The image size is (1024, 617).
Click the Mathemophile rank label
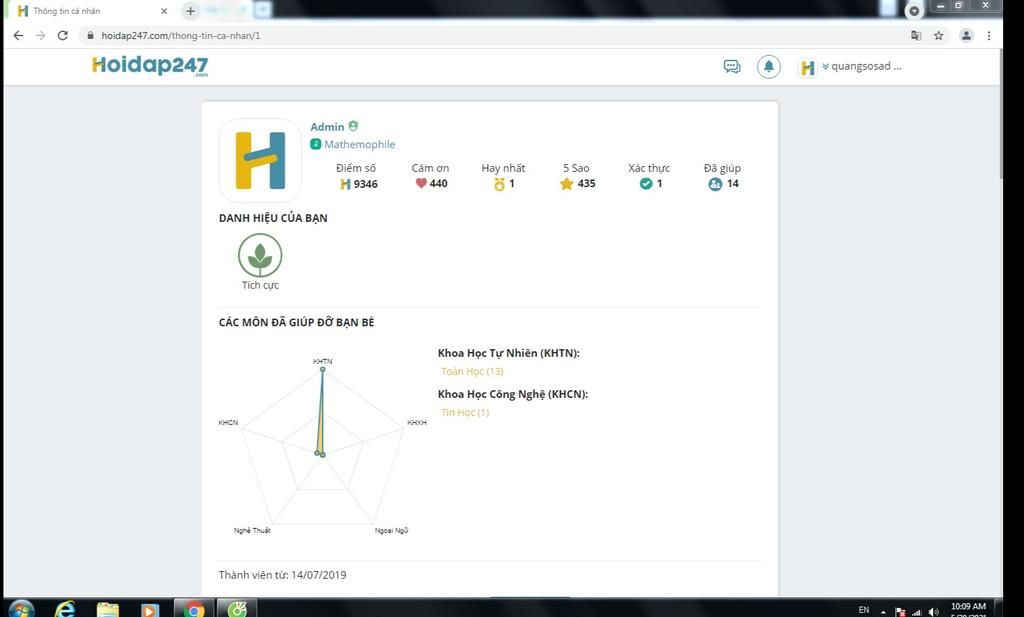[x=359, y=144]
